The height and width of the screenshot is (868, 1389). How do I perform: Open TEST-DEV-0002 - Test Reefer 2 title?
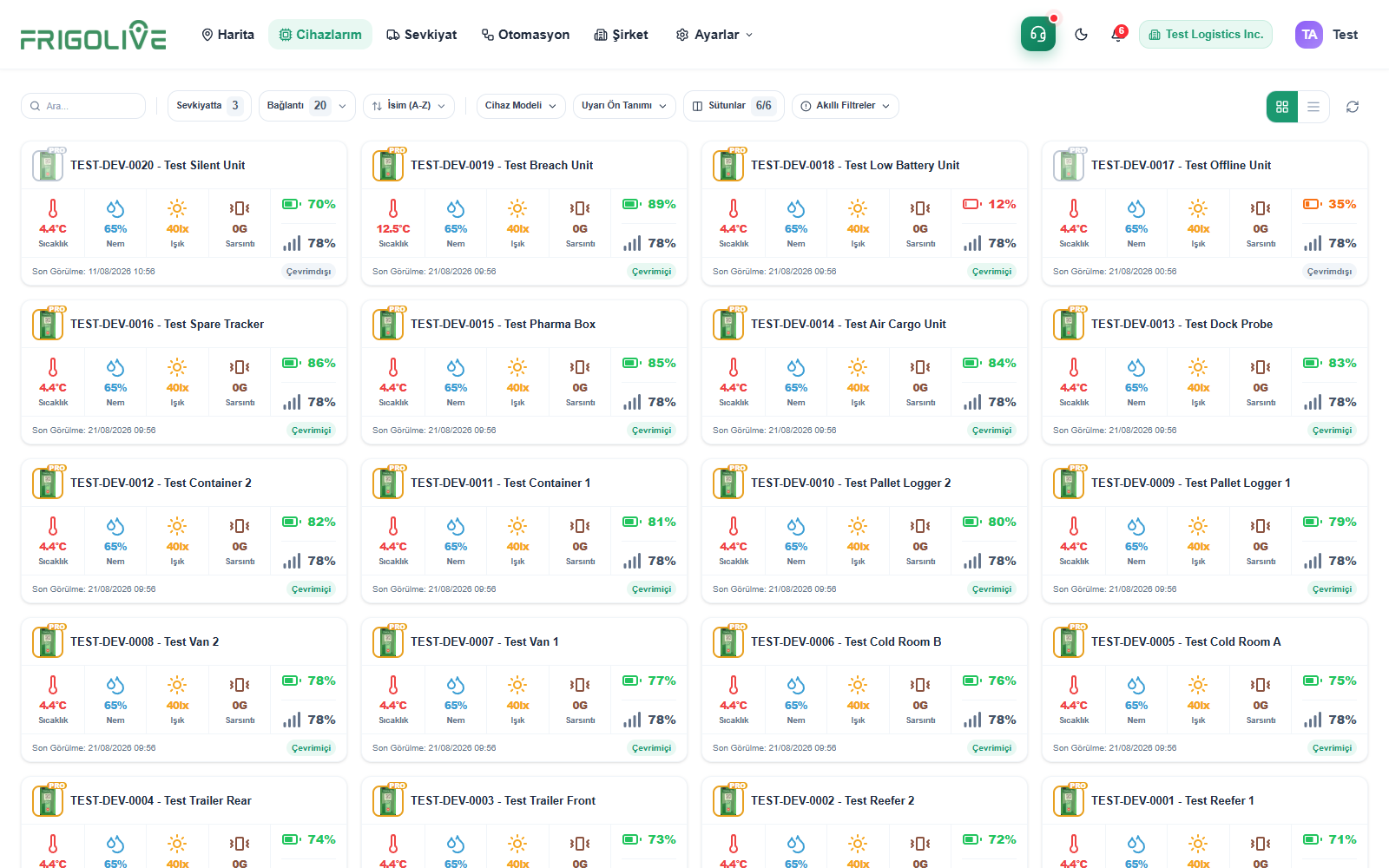tap(833, 800)
